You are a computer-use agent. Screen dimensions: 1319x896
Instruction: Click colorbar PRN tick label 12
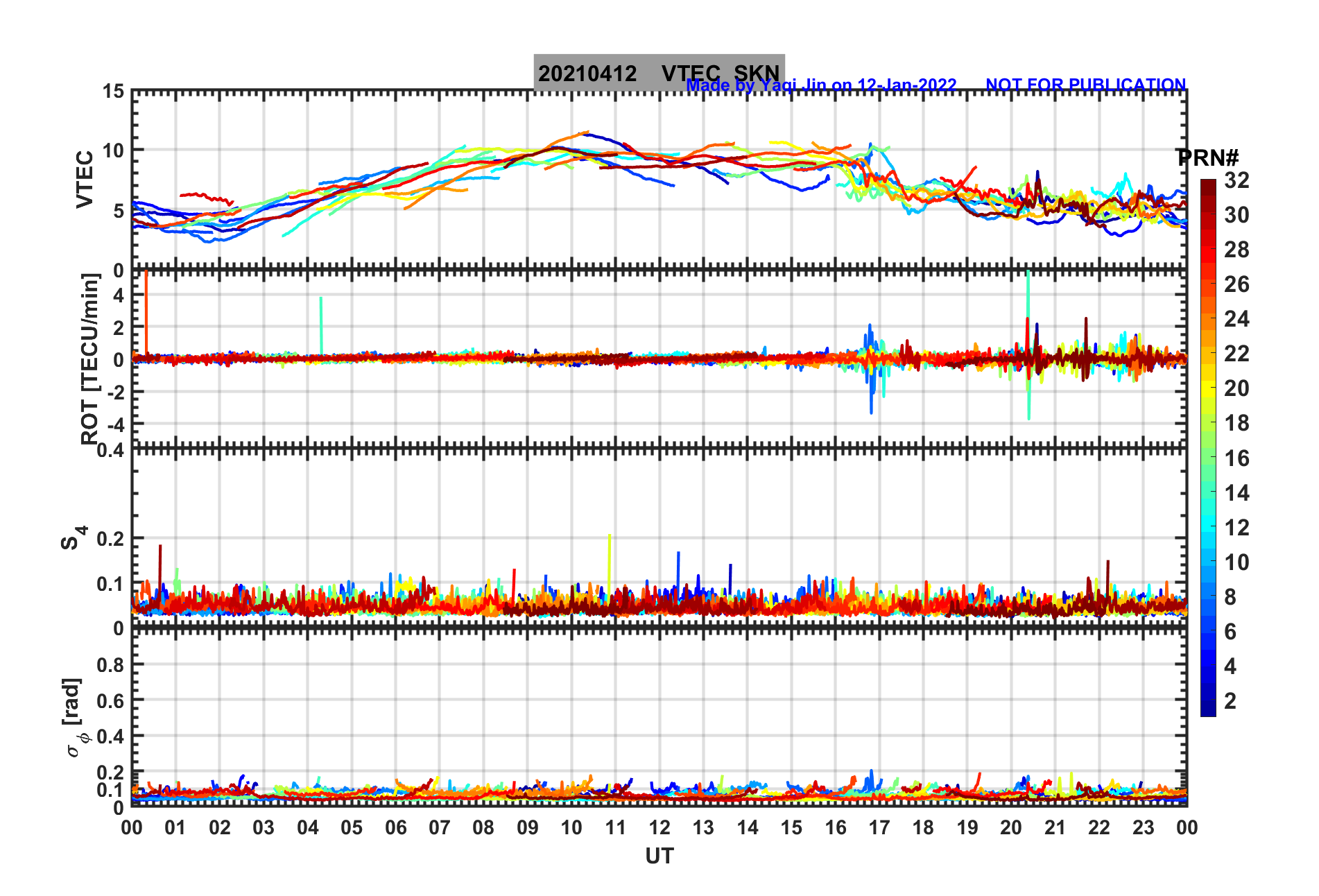tap(1236, 528)
